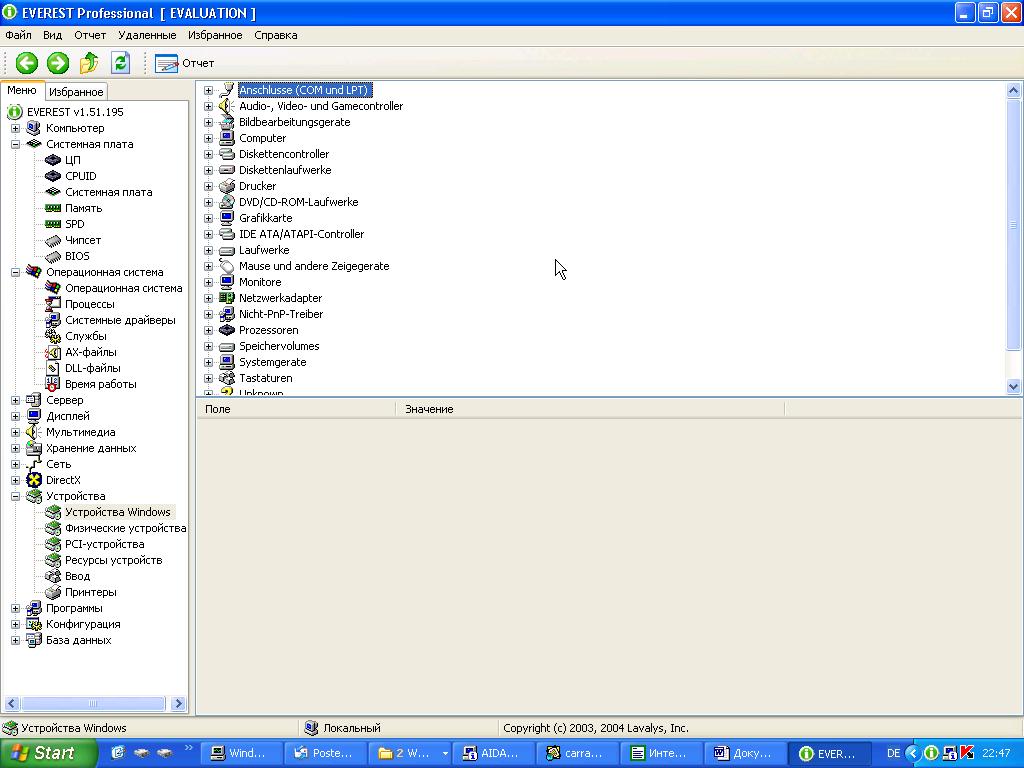Viewport: 1024px width, 768px height.
Task: Select the Устройства Windows tree item
Action: click(x=118, y=512)
